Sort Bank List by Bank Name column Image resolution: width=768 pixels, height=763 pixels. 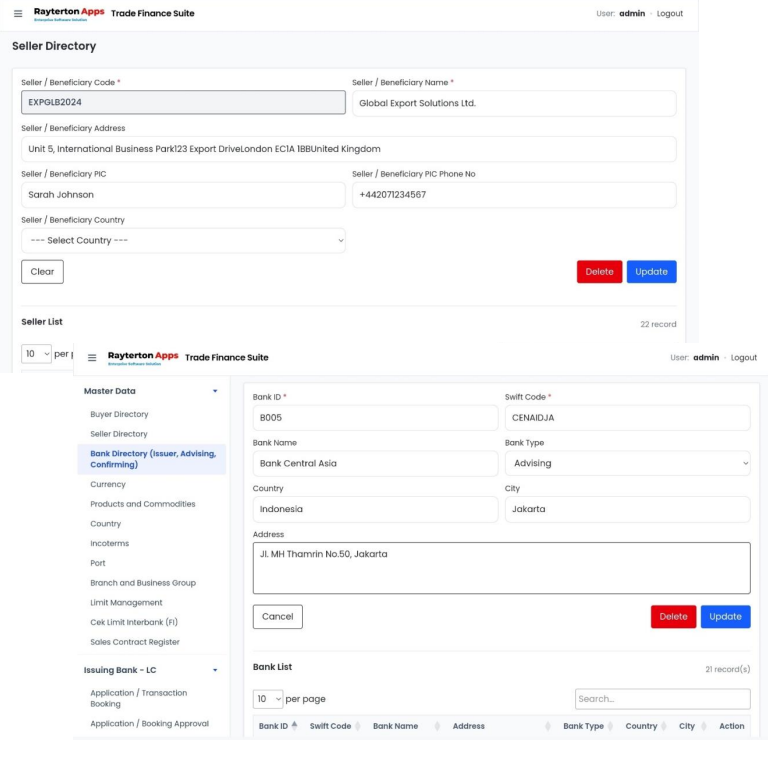pyautogui.click(x=396, y=726)
